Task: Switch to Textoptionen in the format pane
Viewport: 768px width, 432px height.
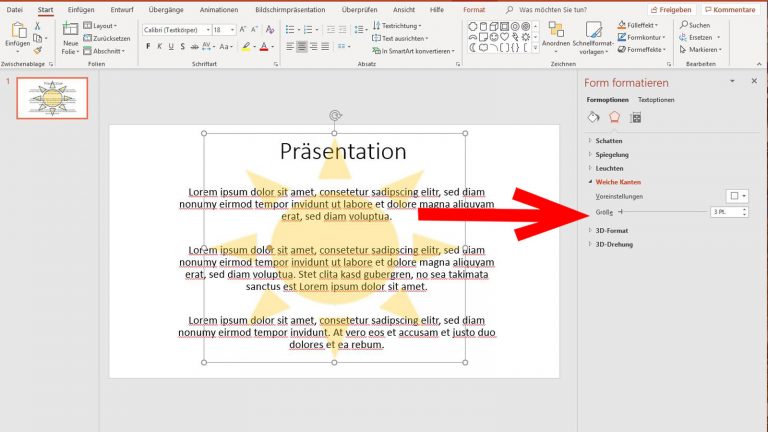Action: [x=656, y=99]
